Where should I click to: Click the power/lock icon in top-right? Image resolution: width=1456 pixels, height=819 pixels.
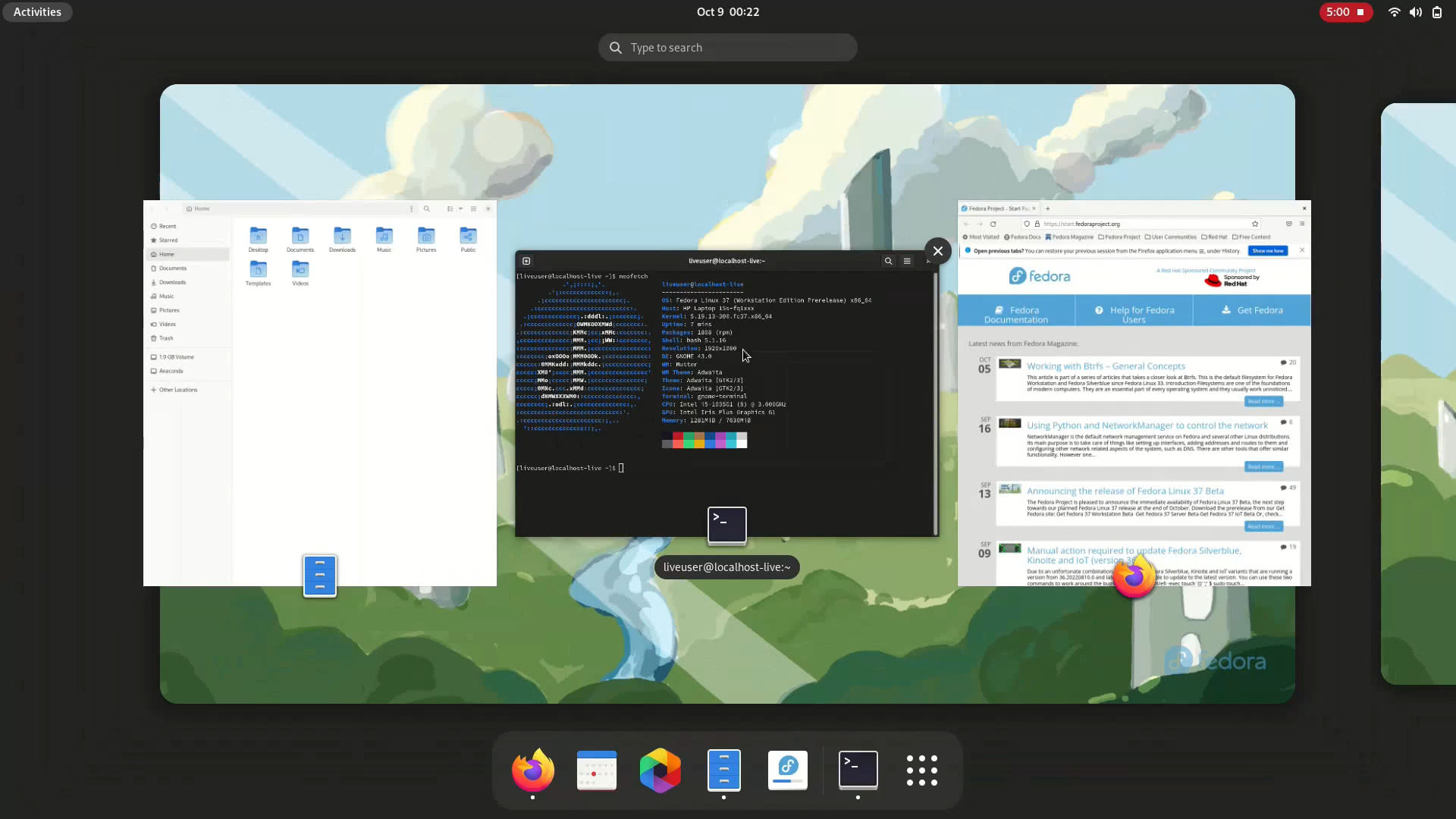pos(1437,11)
